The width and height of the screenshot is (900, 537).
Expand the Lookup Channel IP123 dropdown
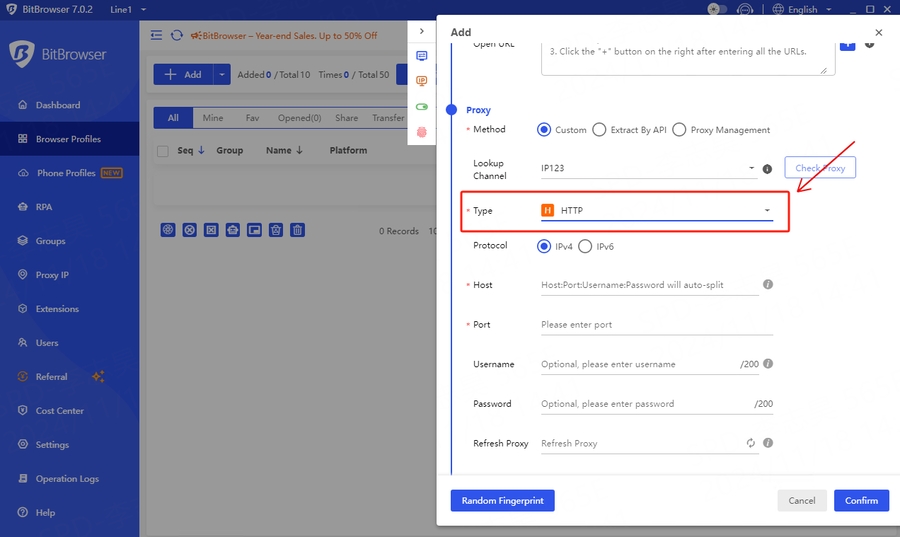click(648, 169)
